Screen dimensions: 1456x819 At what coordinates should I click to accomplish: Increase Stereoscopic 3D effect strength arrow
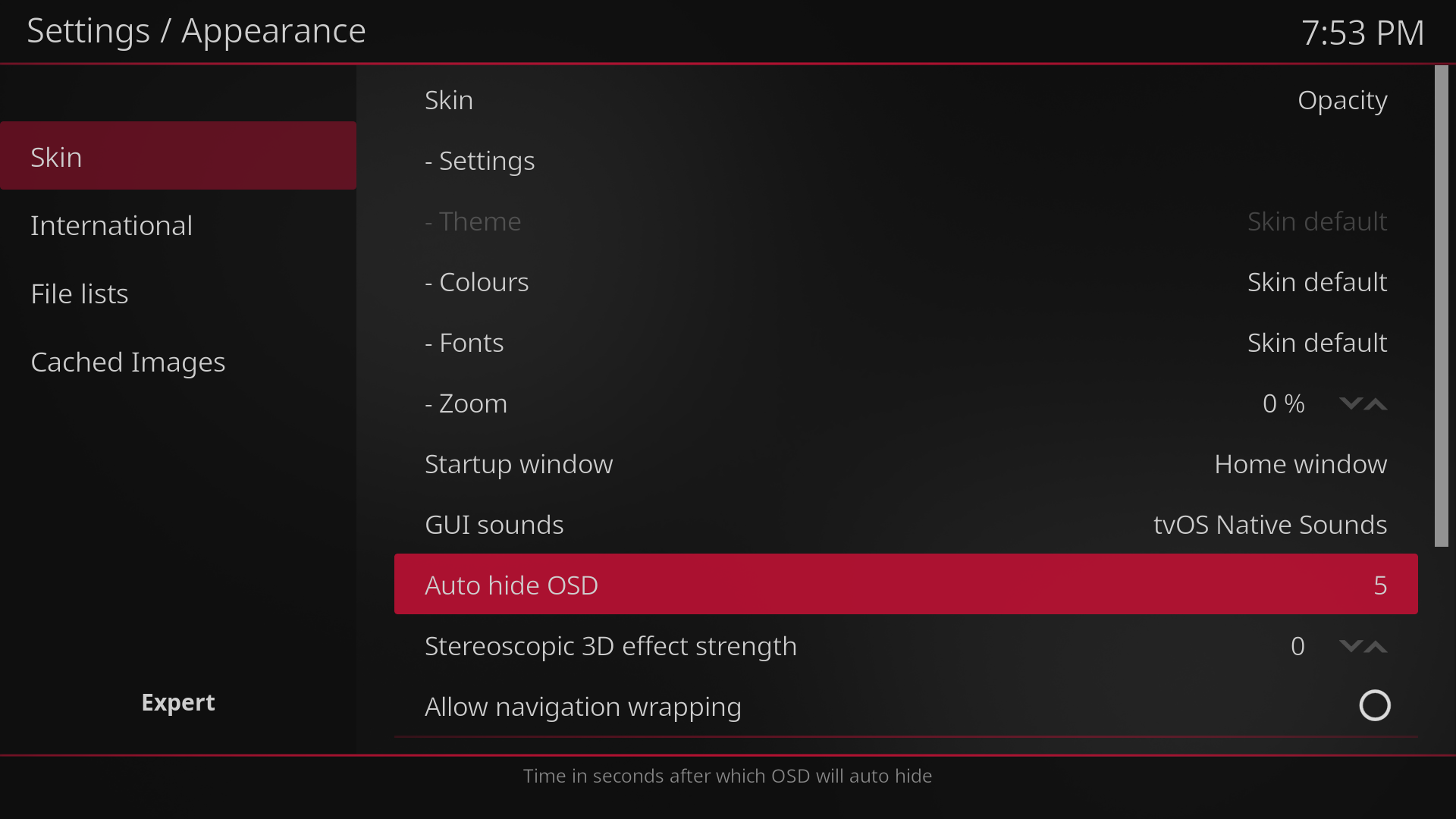1376,646
